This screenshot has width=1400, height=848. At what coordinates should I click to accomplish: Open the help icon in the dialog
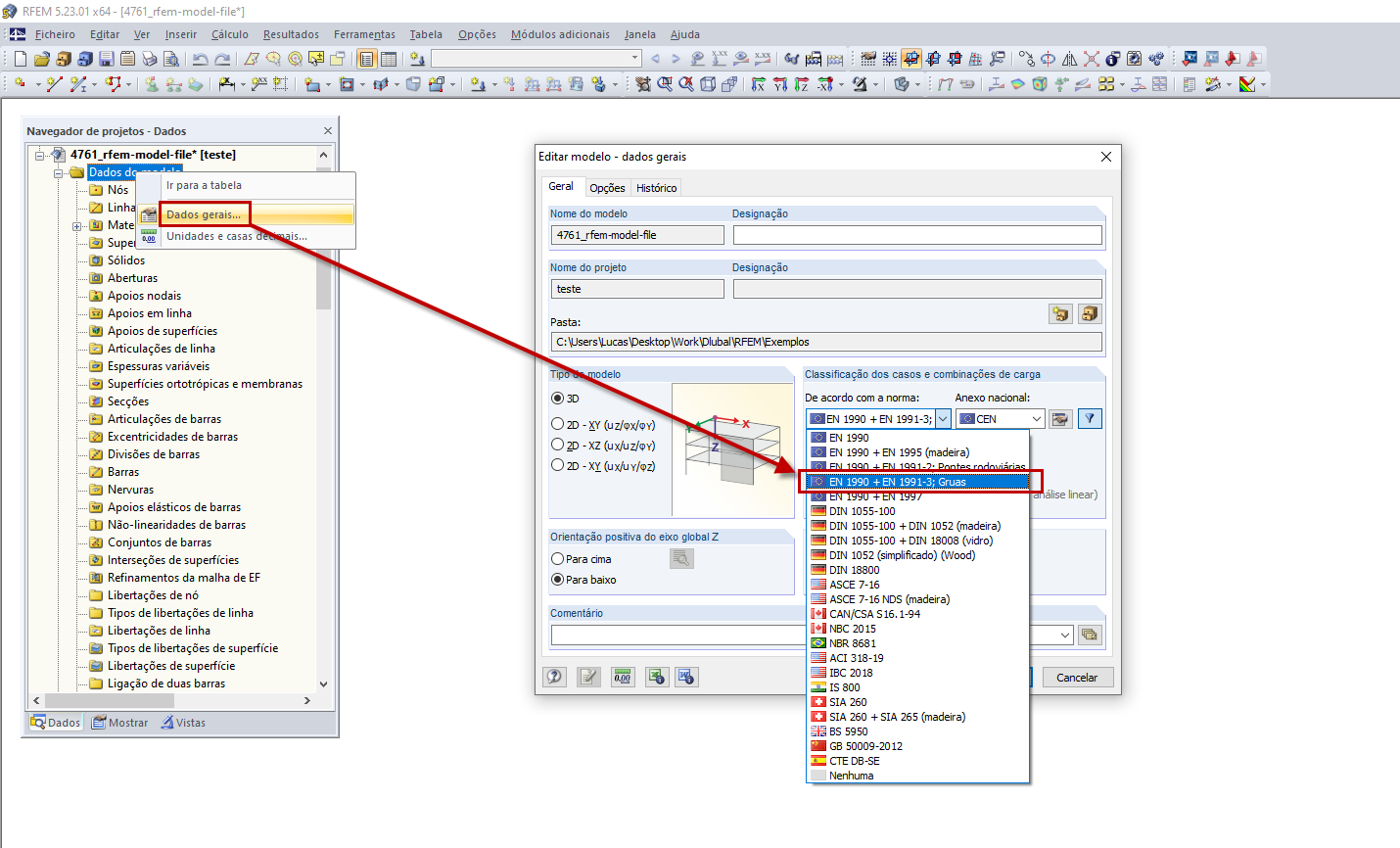tap(555, 677)
